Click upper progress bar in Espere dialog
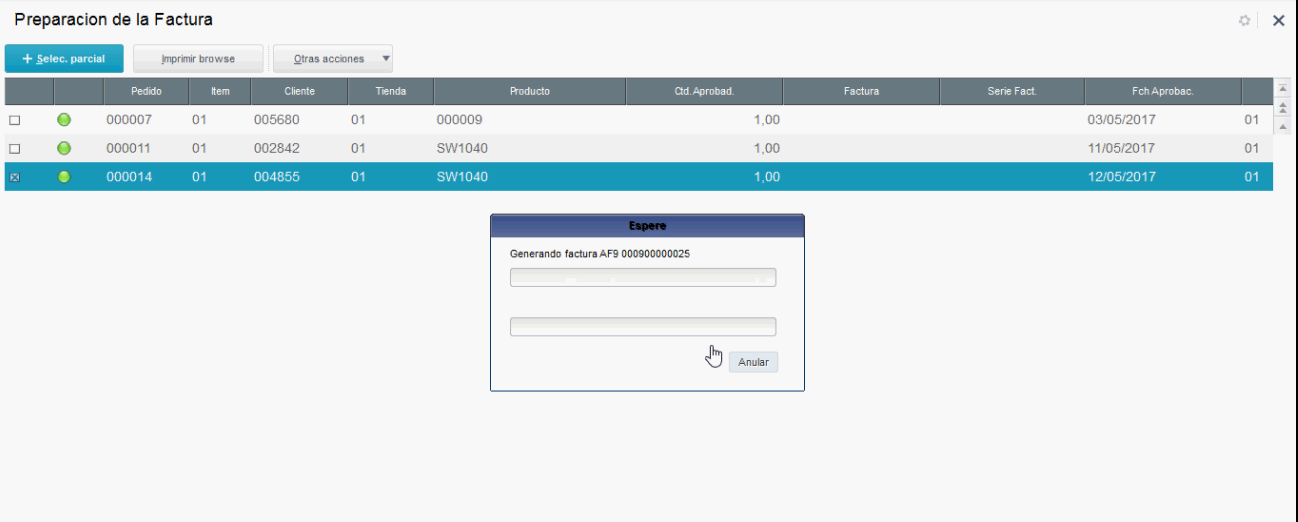Viewport: 1298px width, 522px height. coord(643,277)
